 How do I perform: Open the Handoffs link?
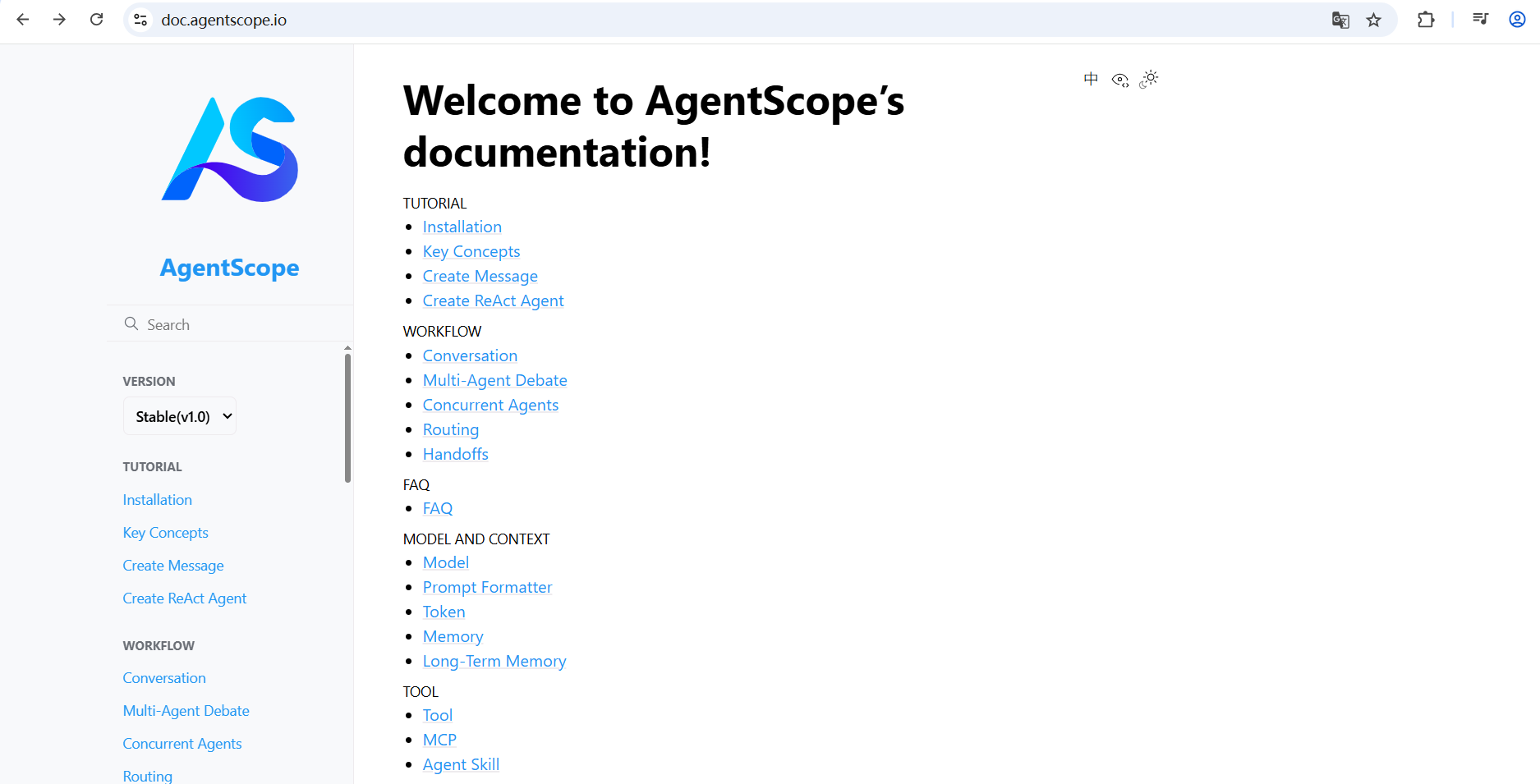(x=456, y=454)
